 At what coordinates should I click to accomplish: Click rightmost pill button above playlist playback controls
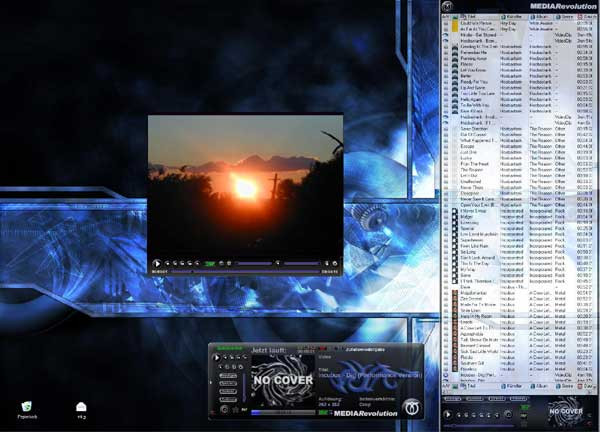click(518, 399)
